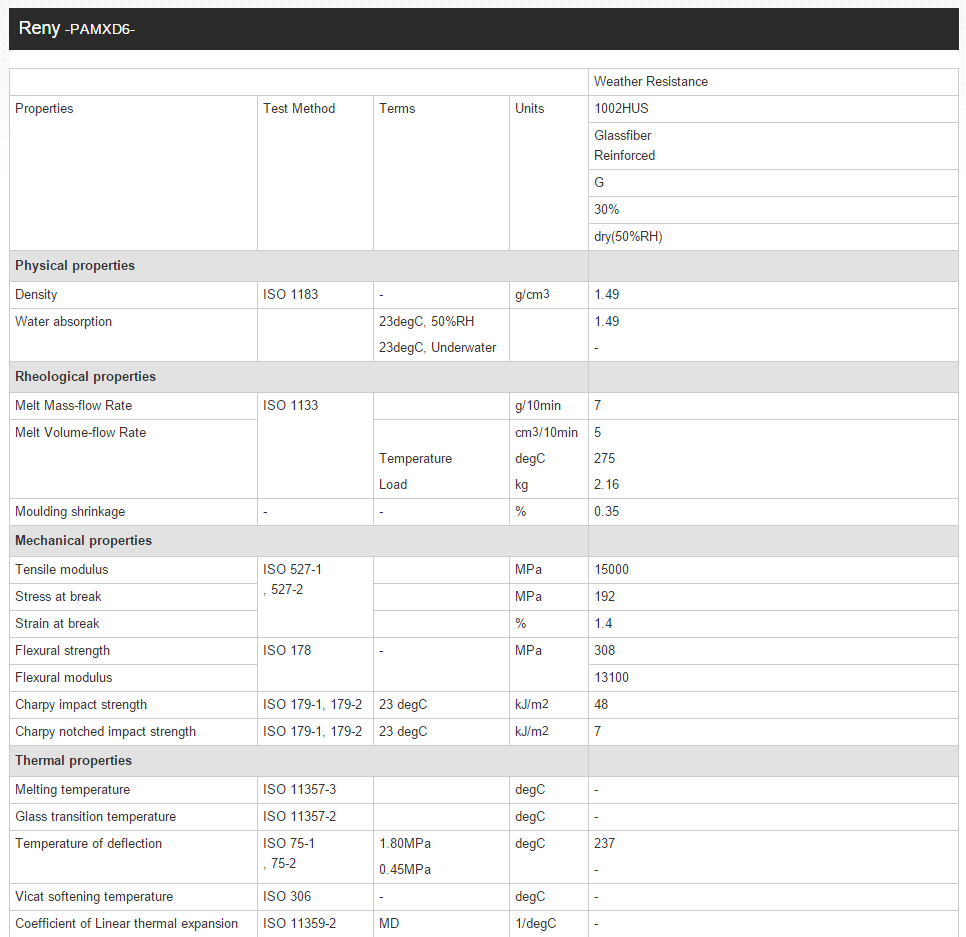Click the 1.4 strain value
Viewport: 966px width, 937px height.
coord(603,623)
